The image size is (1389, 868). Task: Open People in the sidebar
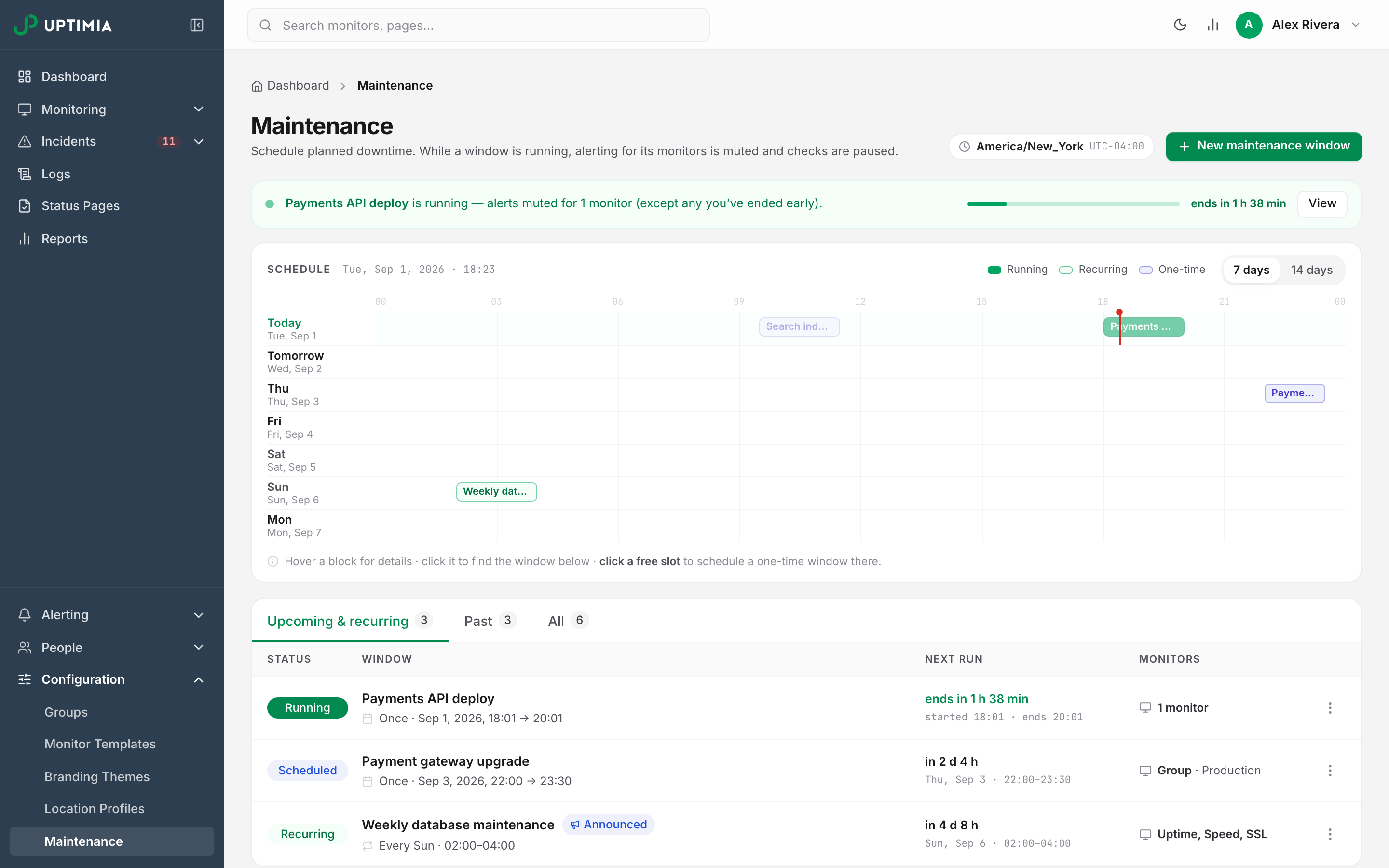pos(62,647)
